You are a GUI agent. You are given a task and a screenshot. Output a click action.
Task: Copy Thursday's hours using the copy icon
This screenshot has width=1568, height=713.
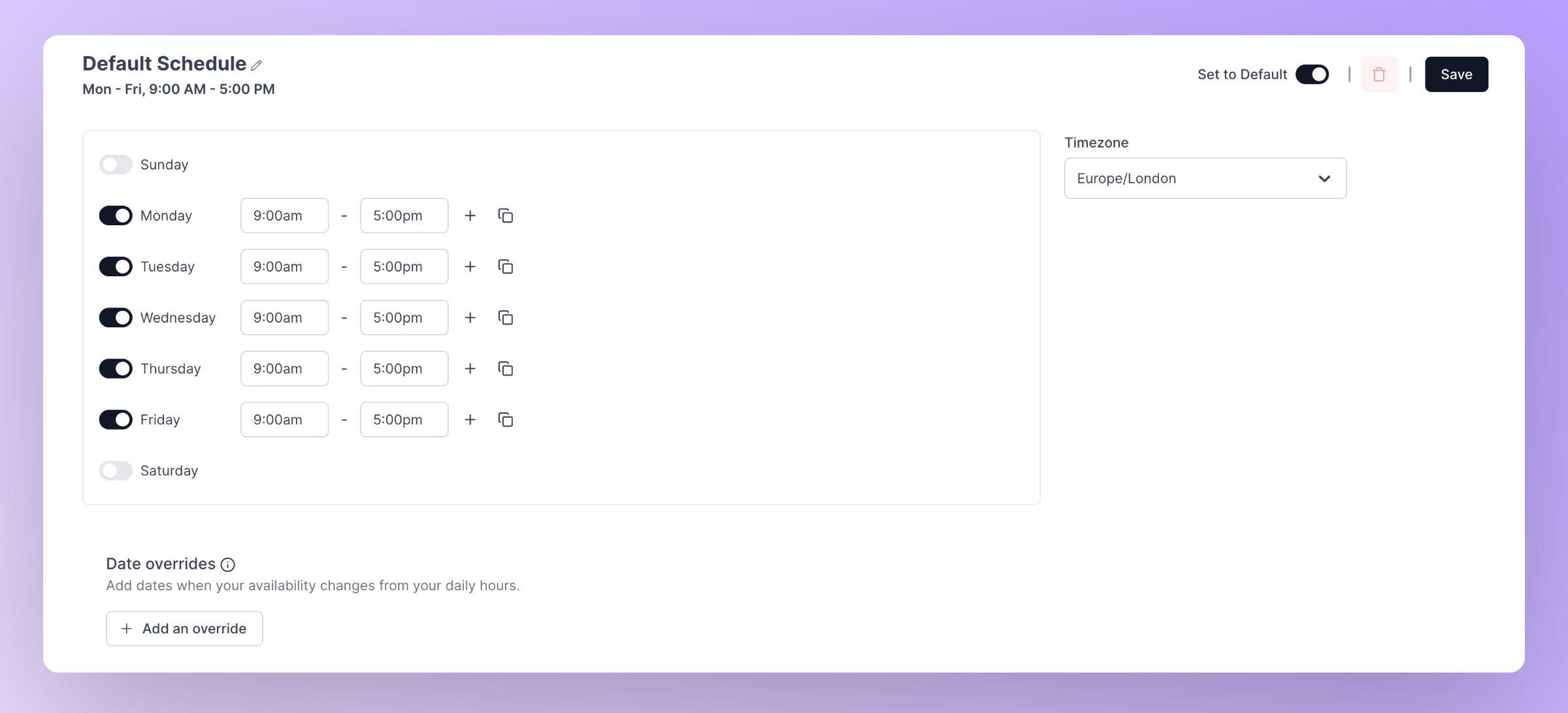[506, 368]
